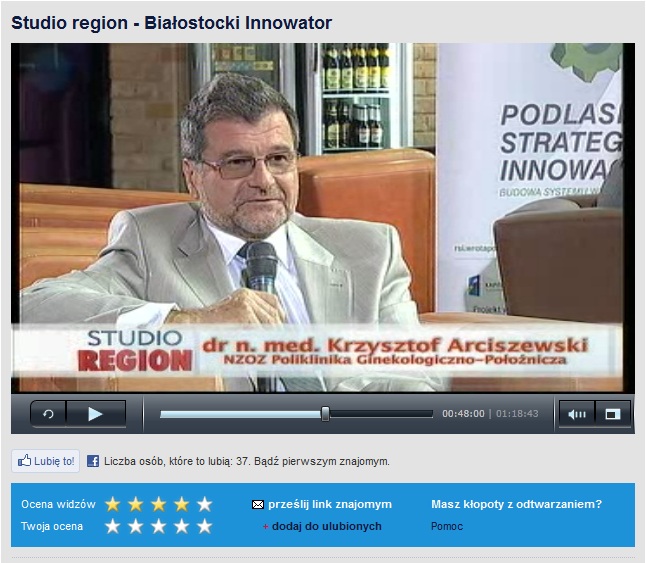Click the like count text mentioning 37
The height and width of the screenshot is (563, 646).
point(247,461)
